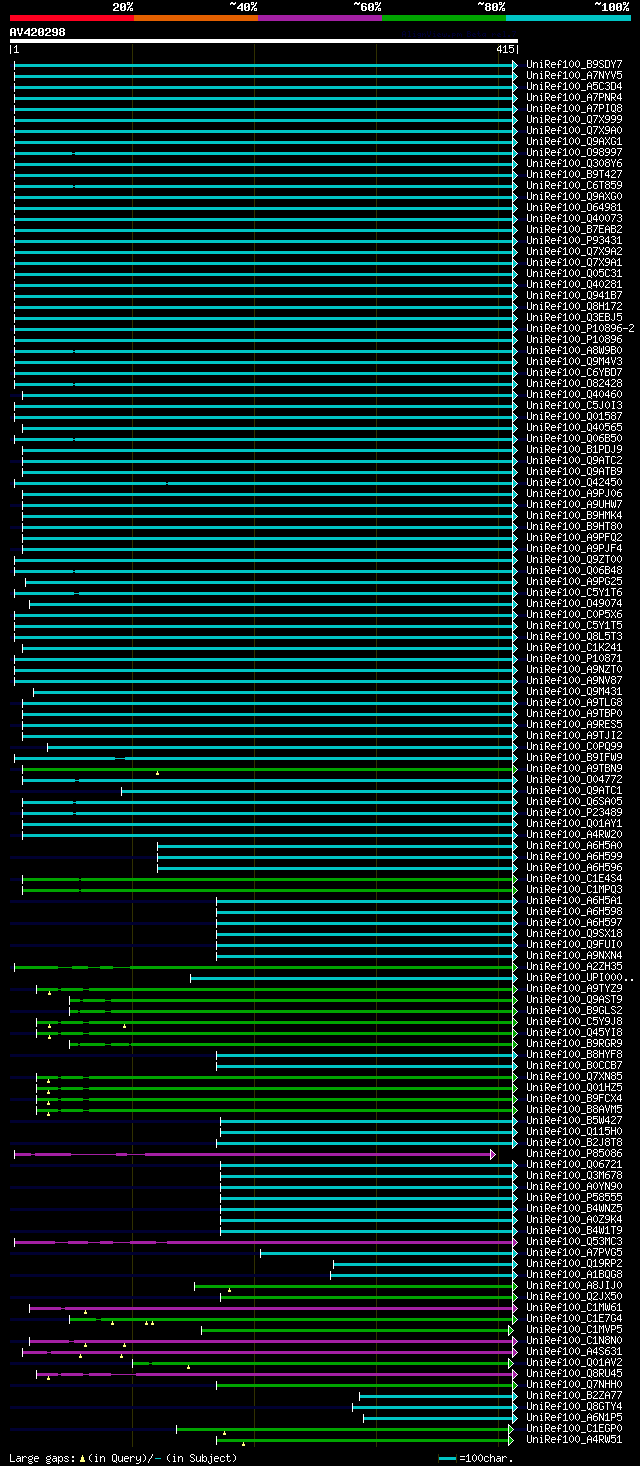Click the green arrowhead ending the A4RW51 bar
Screen dimensions: 640x1466
coord(511,1439)
